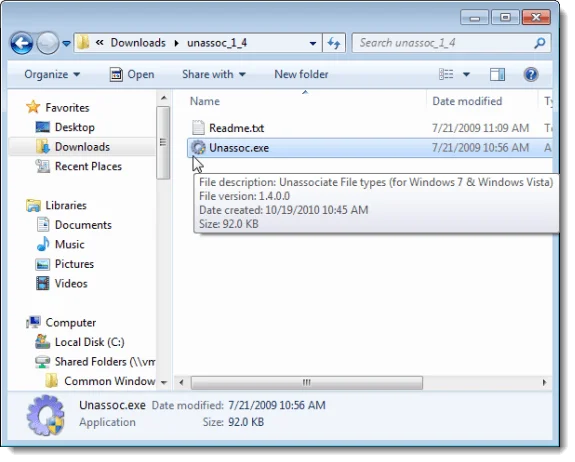The image size is (575, 462).
Task: Click the Computer icon in sidebar
Action: (x=33, y=322)
